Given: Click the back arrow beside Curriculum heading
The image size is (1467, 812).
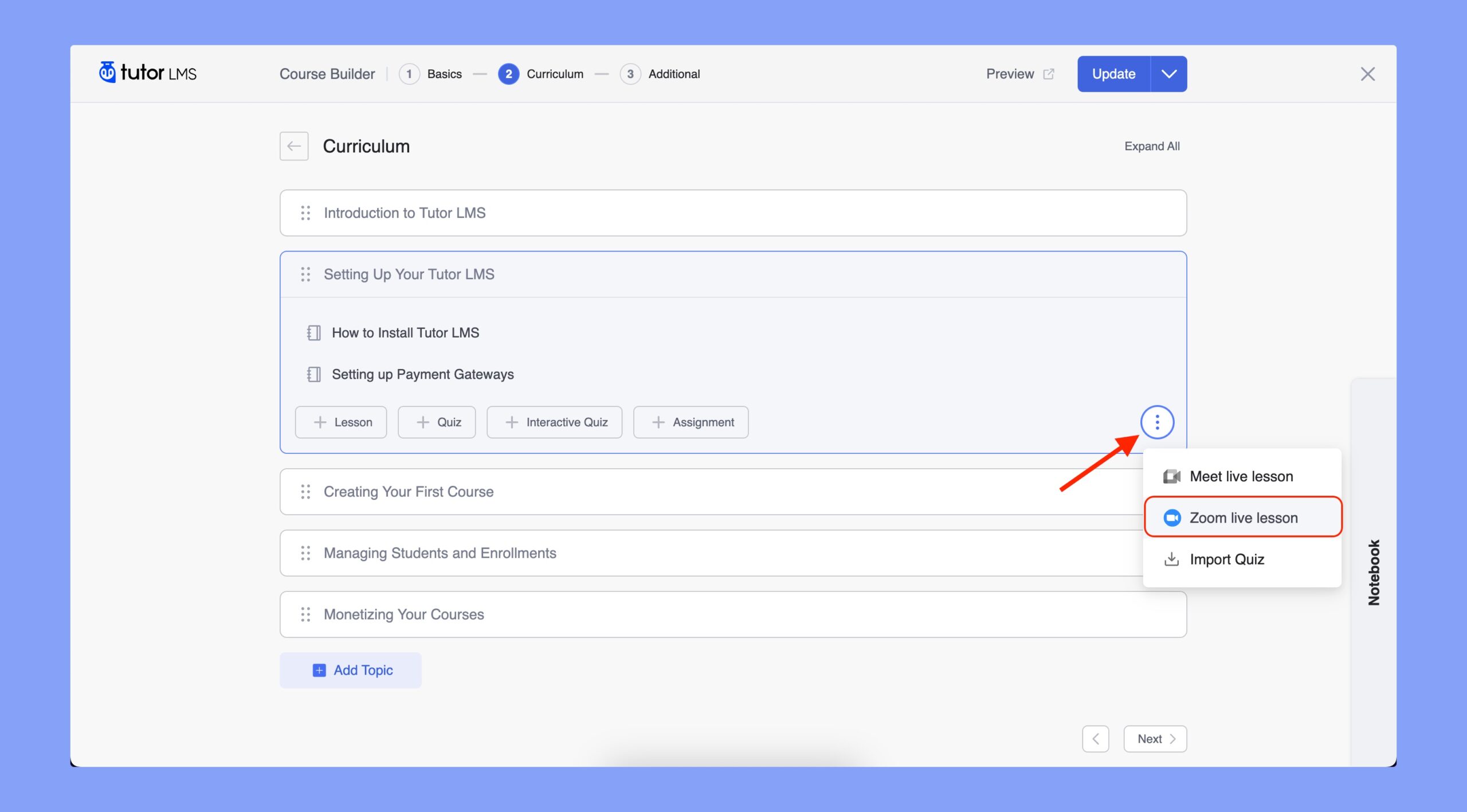Looking at the screenshot, I should tap(294, 146).
